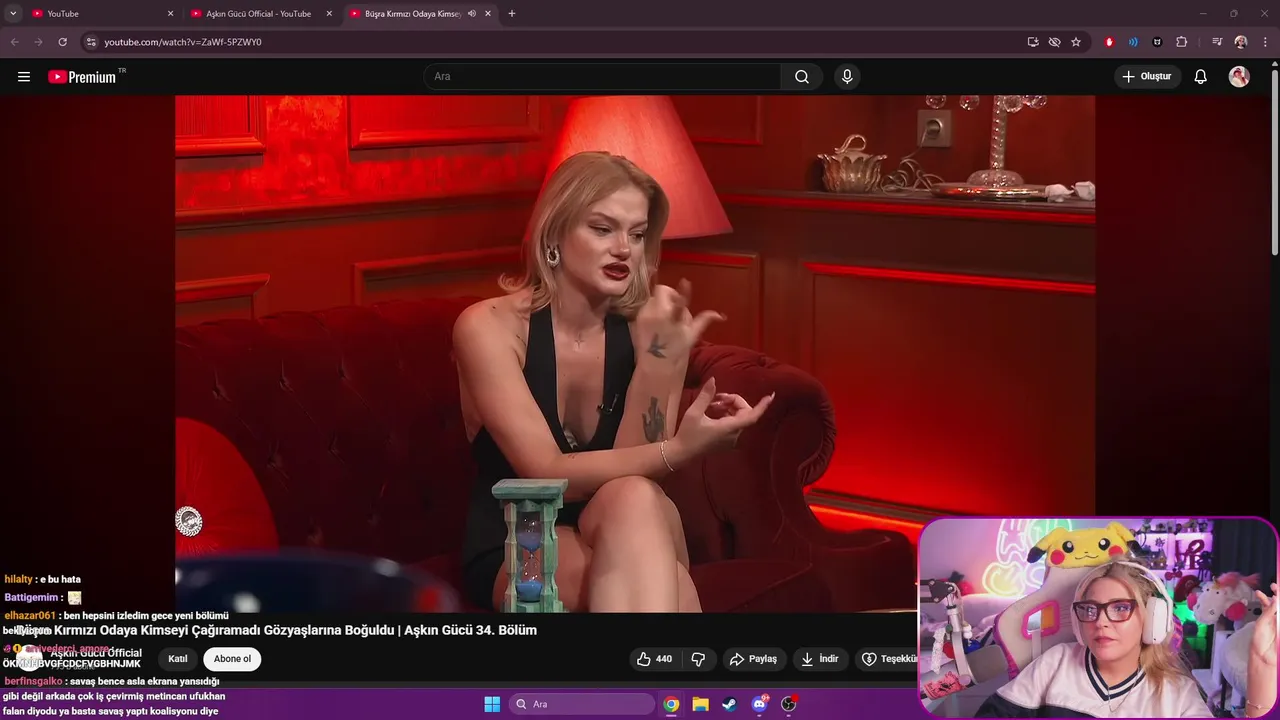1280x720 pixels.
Task: Open Chrome profile avatar
Action: click(1241, 42)
